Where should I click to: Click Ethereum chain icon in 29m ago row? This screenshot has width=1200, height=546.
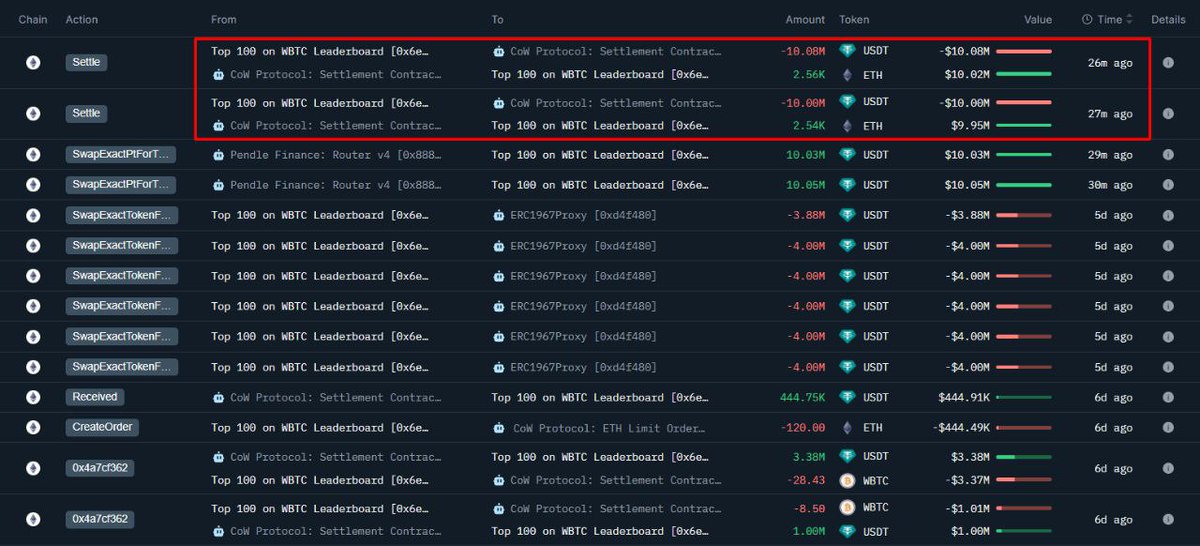click(33, 155)
